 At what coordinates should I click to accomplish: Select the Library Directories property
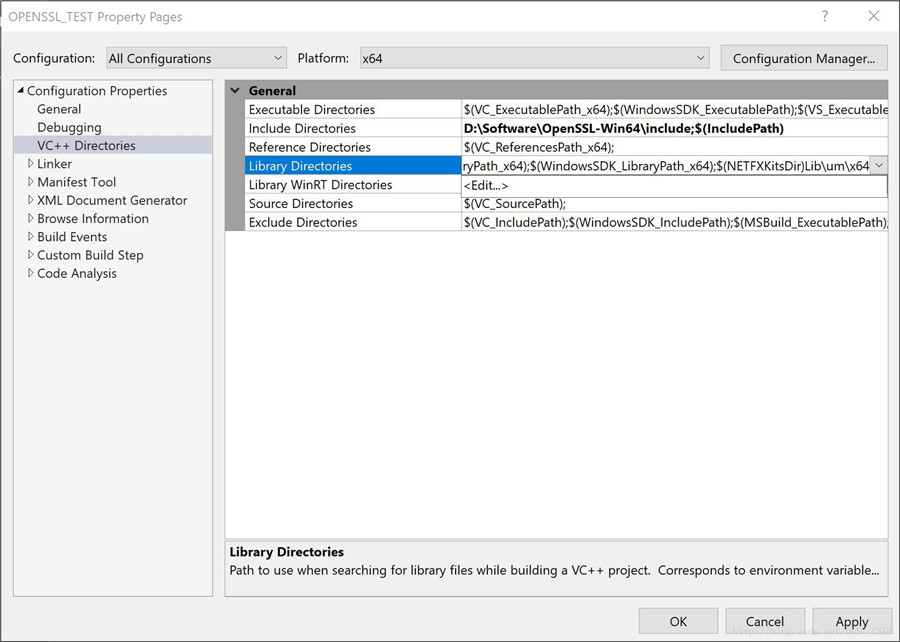353,166
